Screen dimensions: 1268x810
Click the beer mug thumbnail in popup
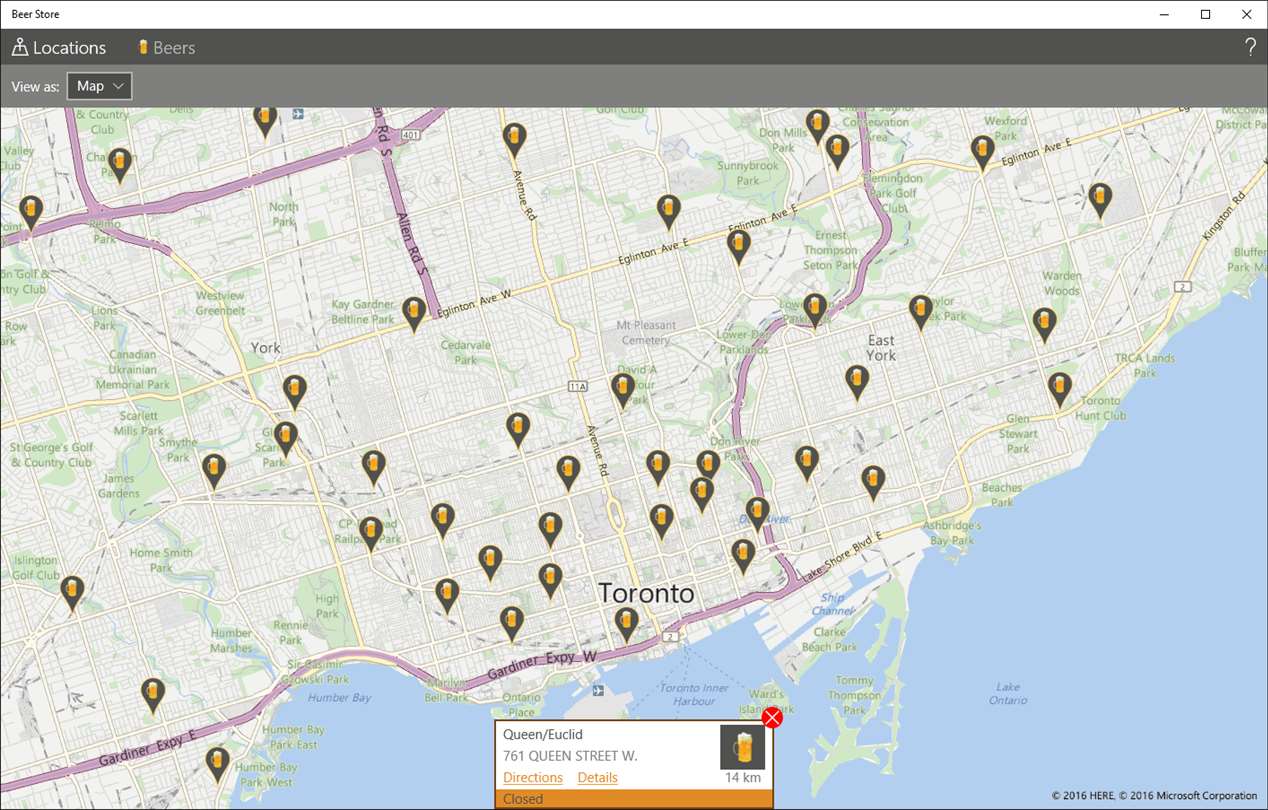tap(742, 747)
